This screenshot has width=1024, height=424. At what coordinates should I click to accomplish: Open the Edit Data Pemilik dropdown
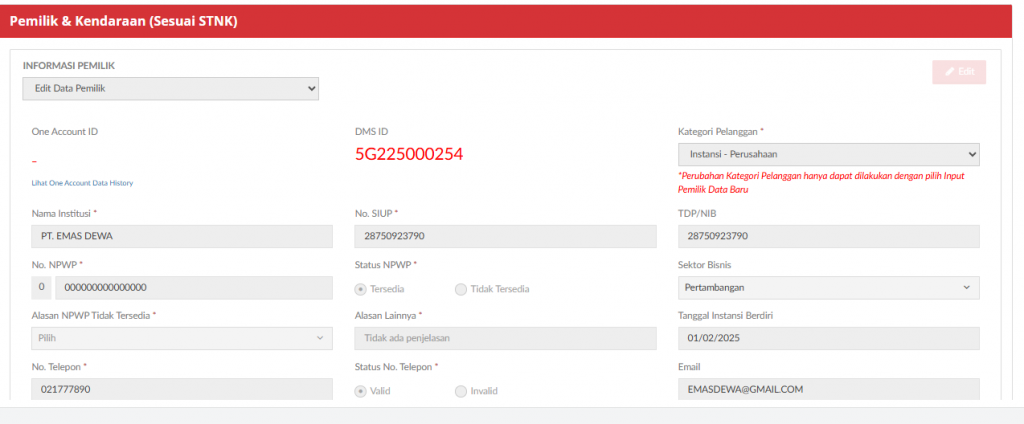170,89
